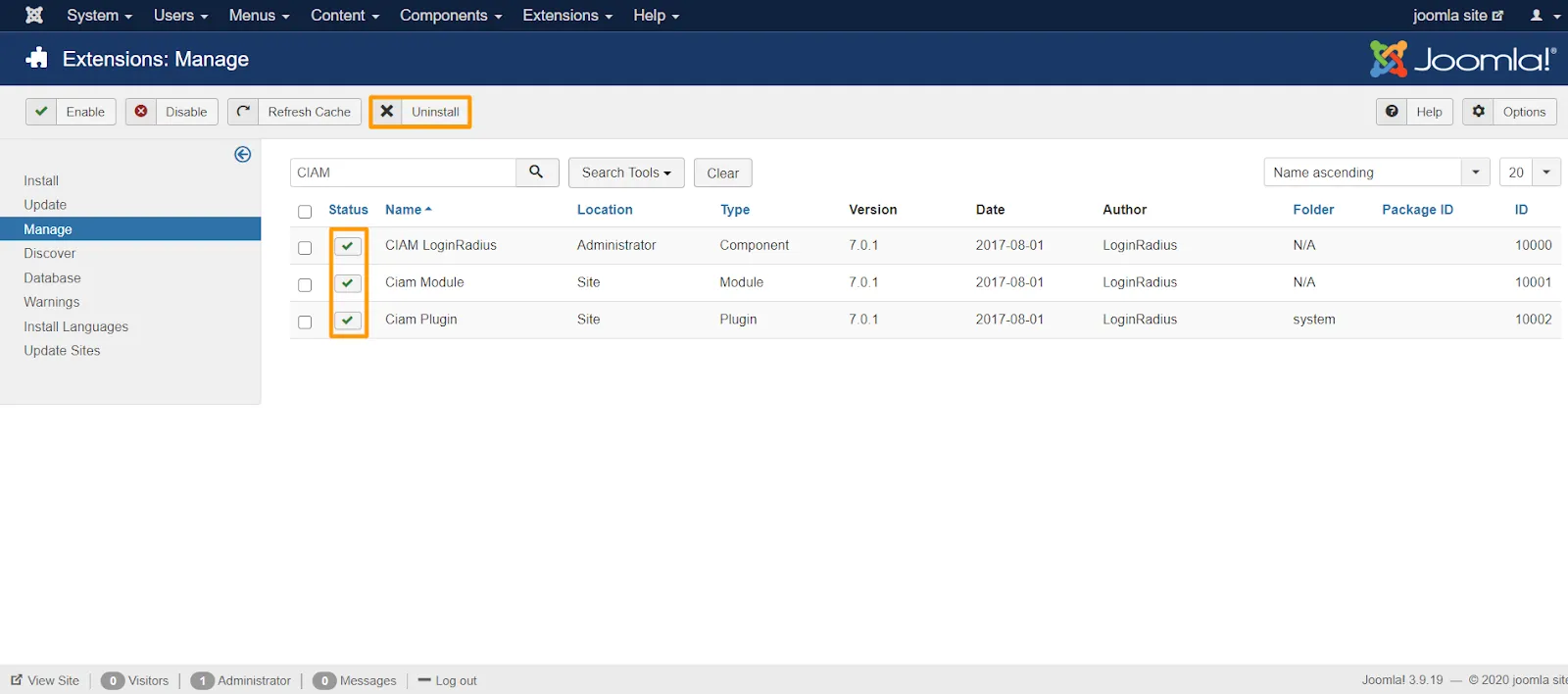This screenshot has width=1568, height=694.
Task: Sort by Status column header
Action: [348, 210]
